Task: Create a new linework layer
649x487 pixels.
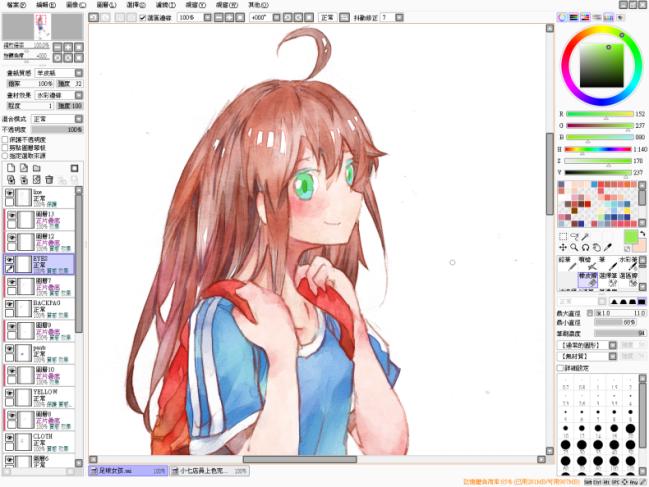Action: tap(24, 168)
